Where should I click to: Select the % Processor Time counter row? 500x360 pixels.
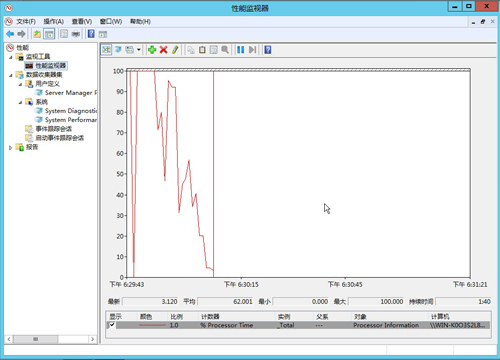pos(299,325)
